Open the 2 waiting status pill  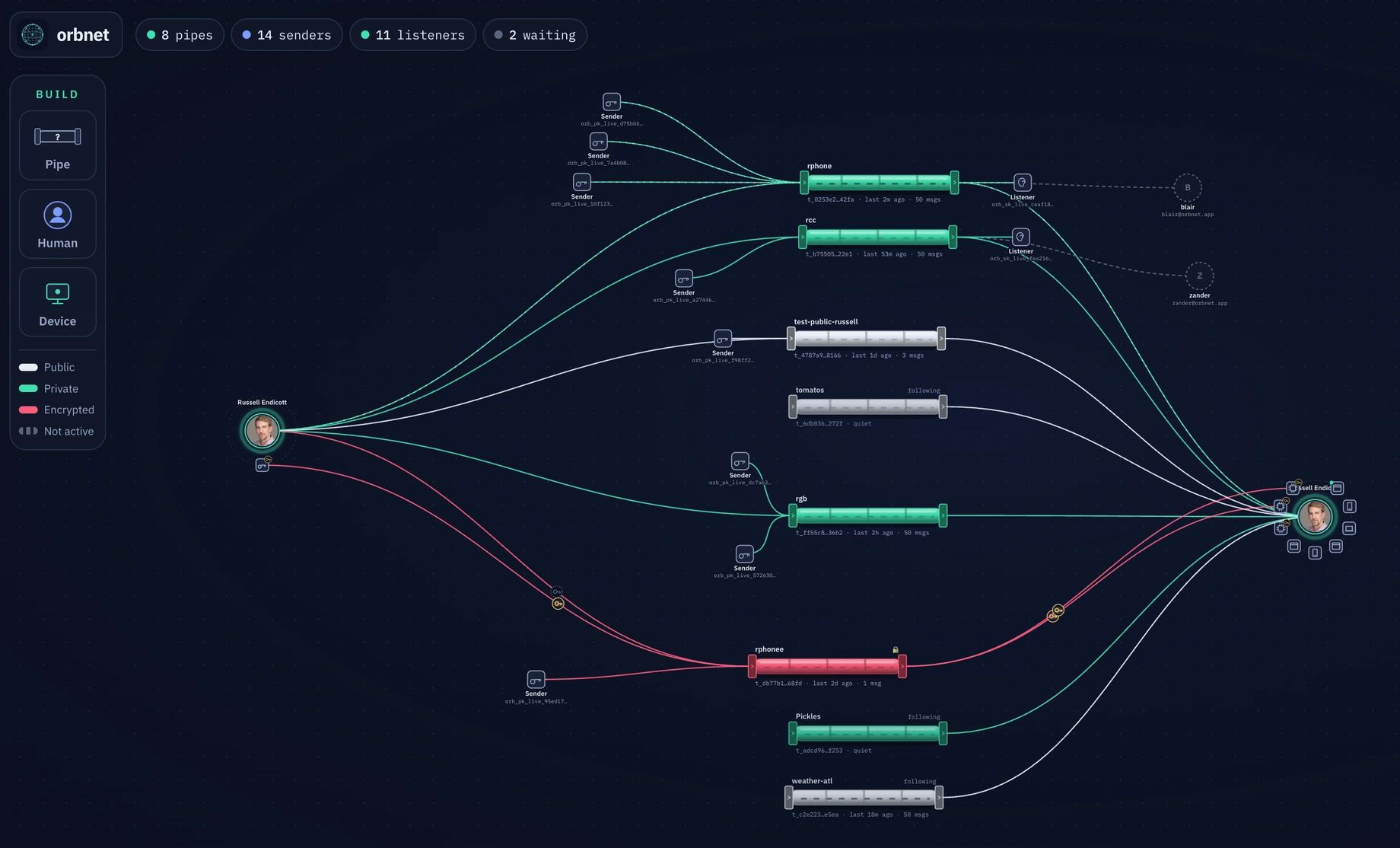(x=535, y=35)
